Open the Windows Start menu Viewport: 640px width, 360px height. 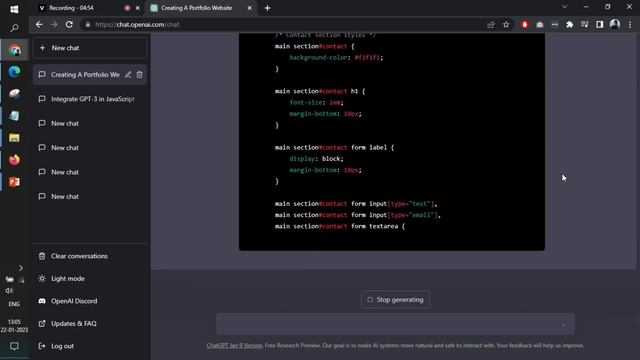(x=14, y=9)
